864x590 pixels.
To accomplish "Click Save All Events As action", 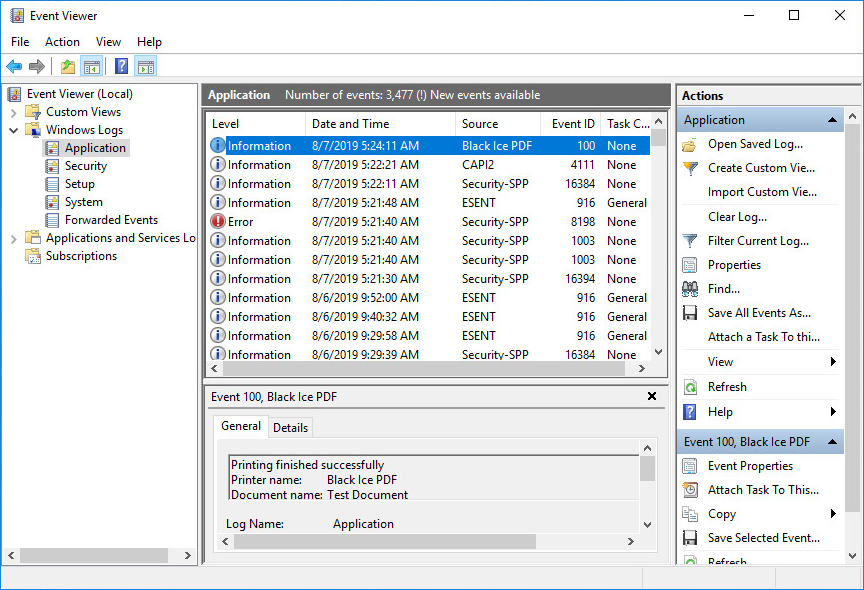I will click(x=759, y=313).
